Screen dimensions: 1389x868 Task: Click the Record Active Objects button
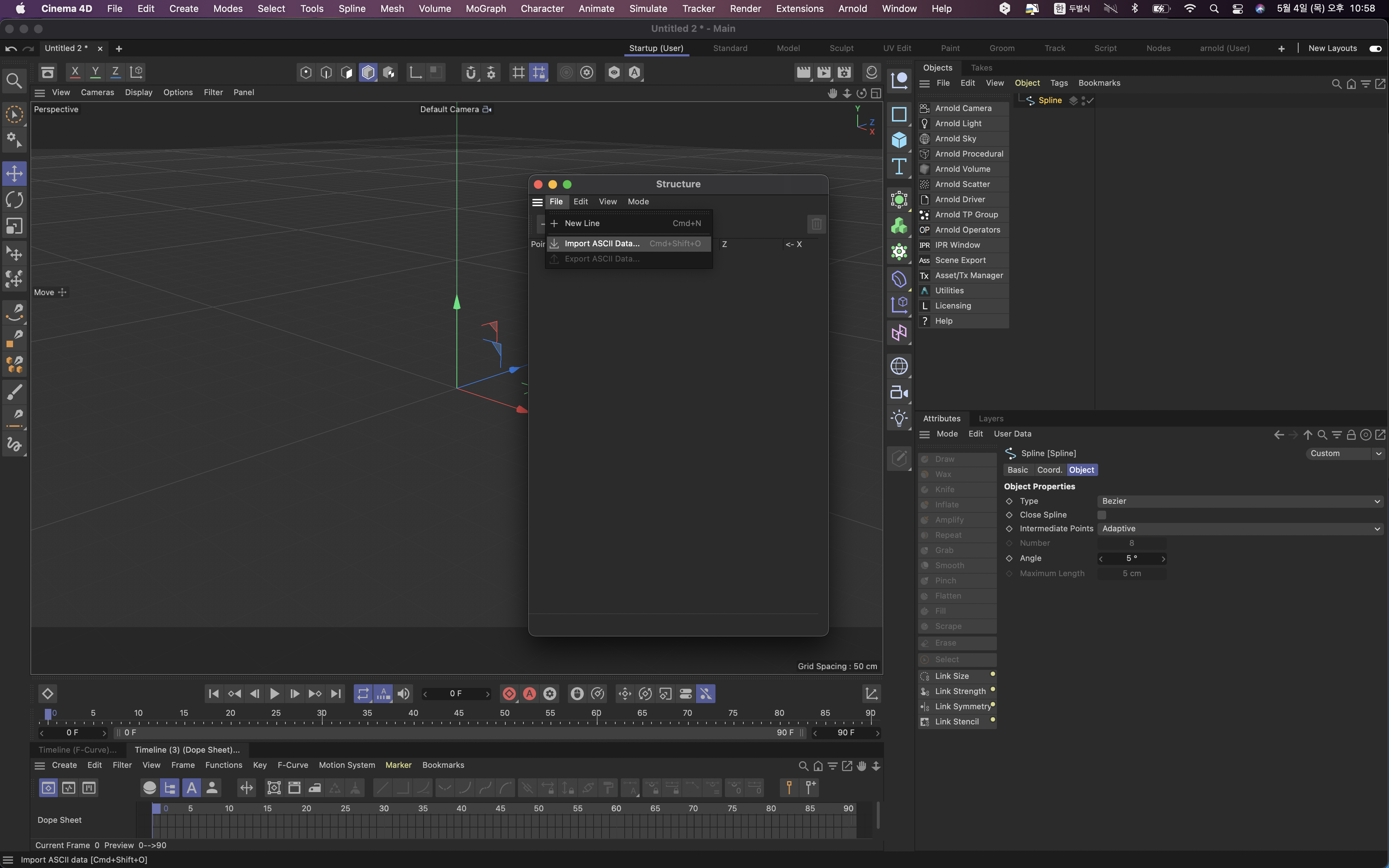(x=509, y=693)
